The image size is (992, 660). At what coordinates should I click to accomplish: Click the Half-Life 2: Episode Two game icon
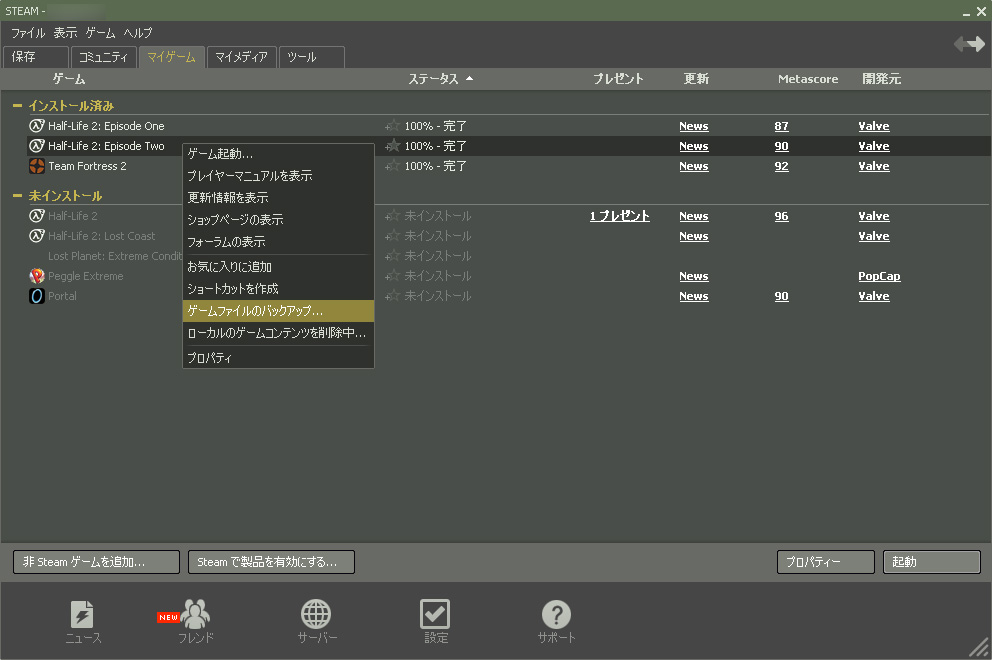click(x=37, y=146)
